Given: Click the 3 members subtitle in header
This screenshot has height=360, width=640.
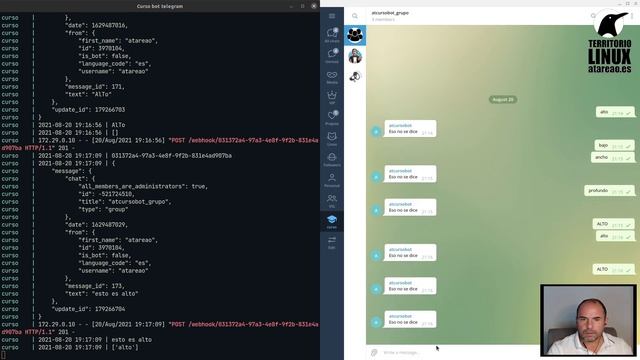Looking at the screenshot, I should point(383,19).
